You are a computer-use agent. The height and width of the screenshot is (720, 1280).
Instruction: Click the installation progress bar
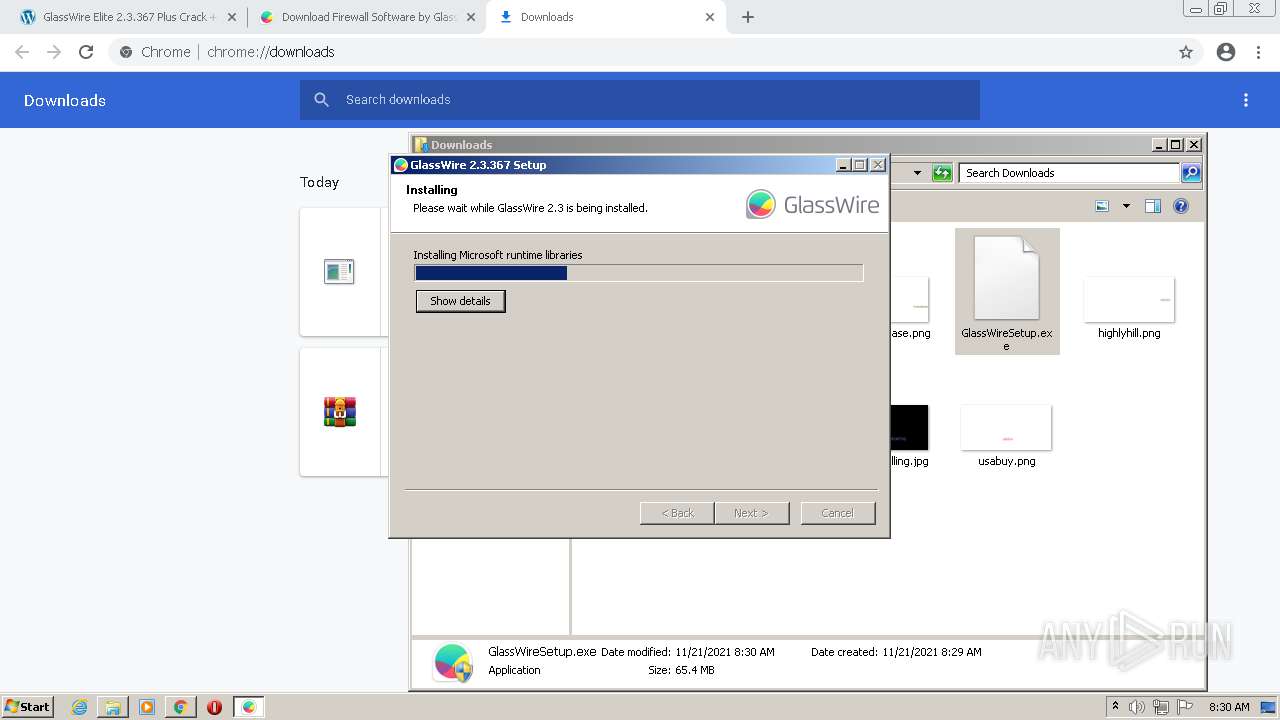[639, 273]
